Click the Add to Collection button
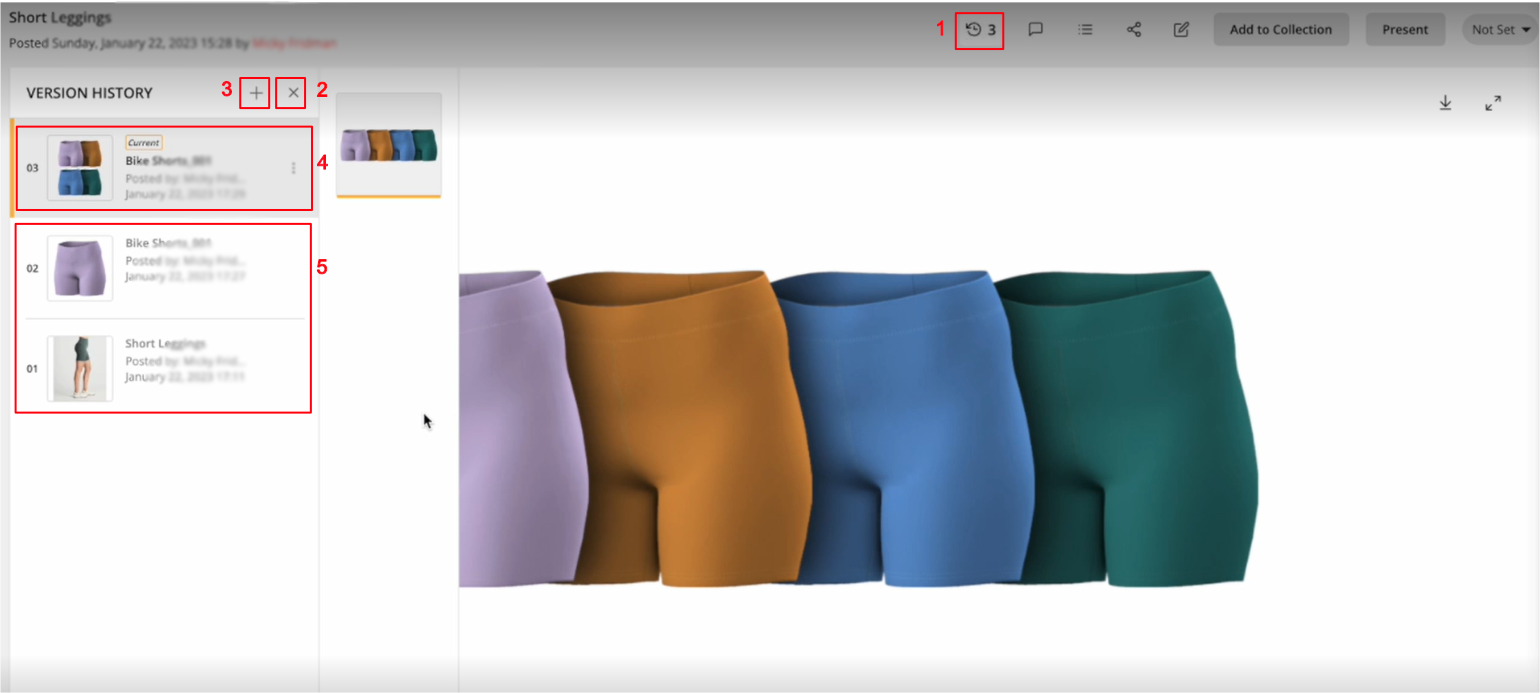 (x=1280, y=30)
